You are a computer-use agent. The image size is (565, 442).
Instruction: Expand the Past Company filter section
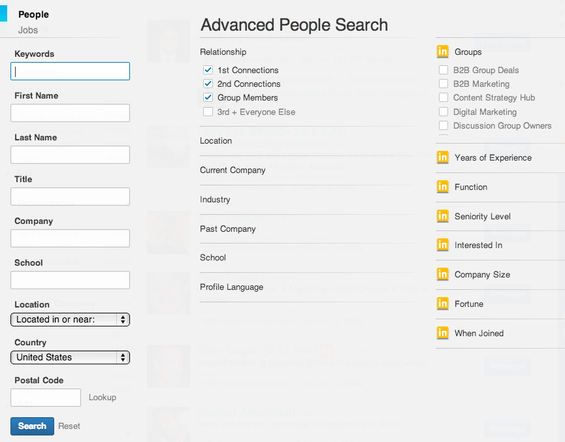tap(228, 229)
